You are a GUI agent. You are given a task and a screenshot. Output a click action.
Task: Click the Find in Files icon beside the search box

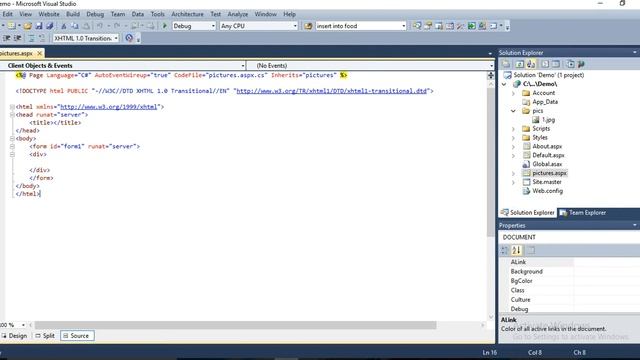pyautogui.click(x=308, y=26)
